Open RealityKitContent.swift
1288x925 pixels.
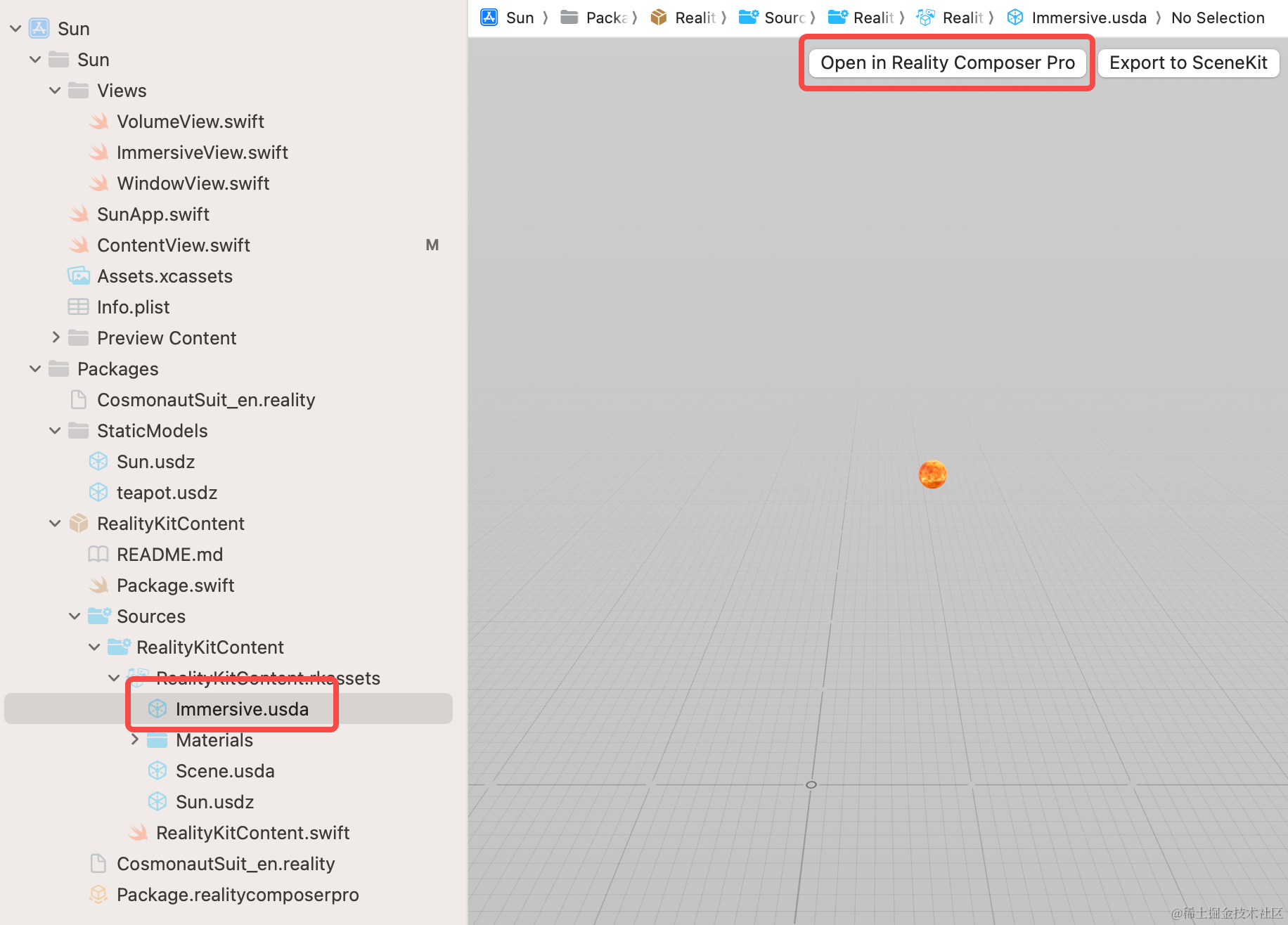pos(253,833)
